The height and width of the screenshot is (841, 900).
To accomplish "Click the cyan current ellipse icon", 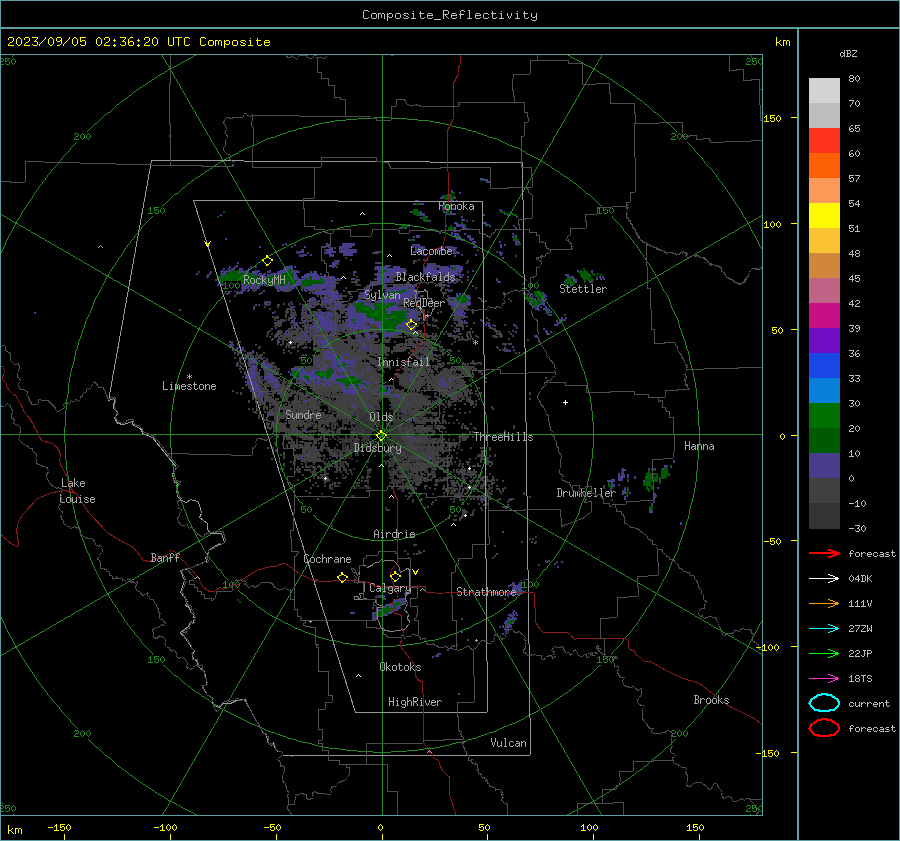I will [824, 703].
